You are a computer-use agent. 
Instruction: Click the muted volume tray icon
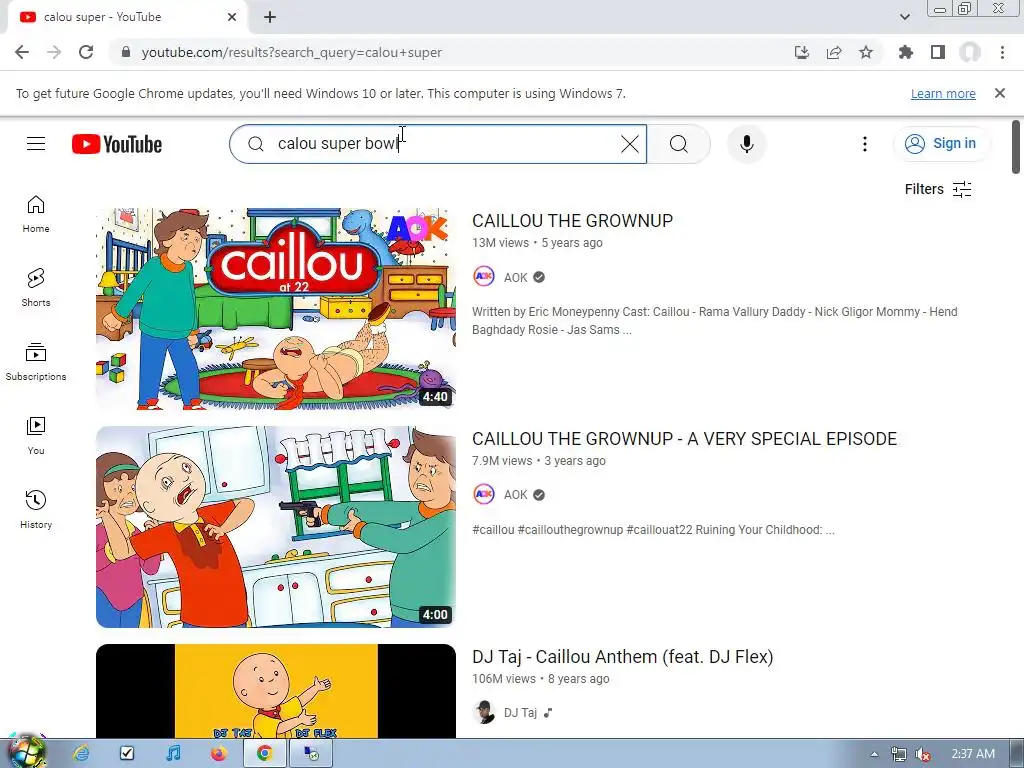coord(922,754)
